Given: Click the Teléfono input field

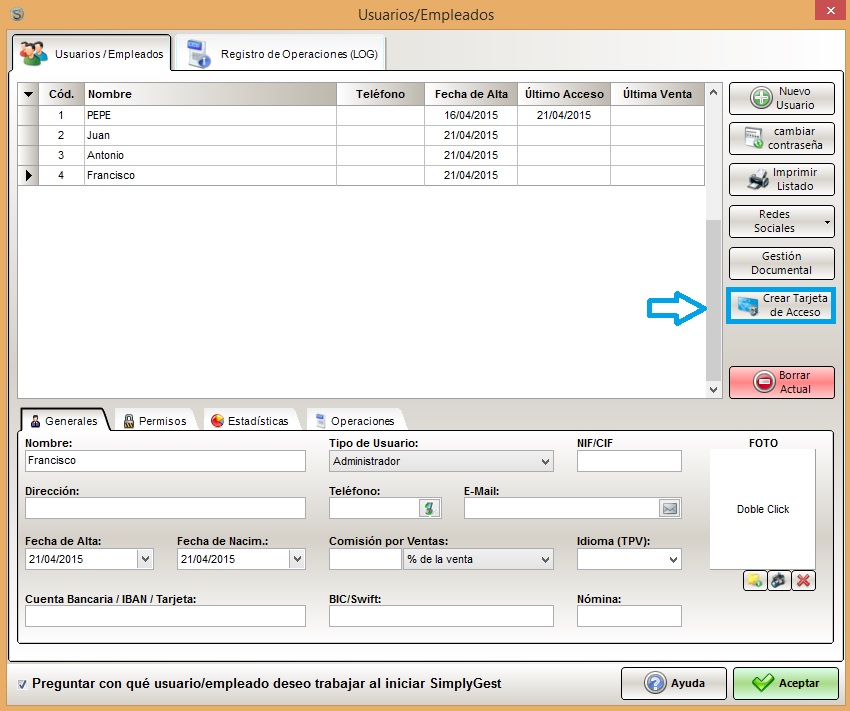Looking at the screenshot, I should pyautogui.click(x=374, y=508).
